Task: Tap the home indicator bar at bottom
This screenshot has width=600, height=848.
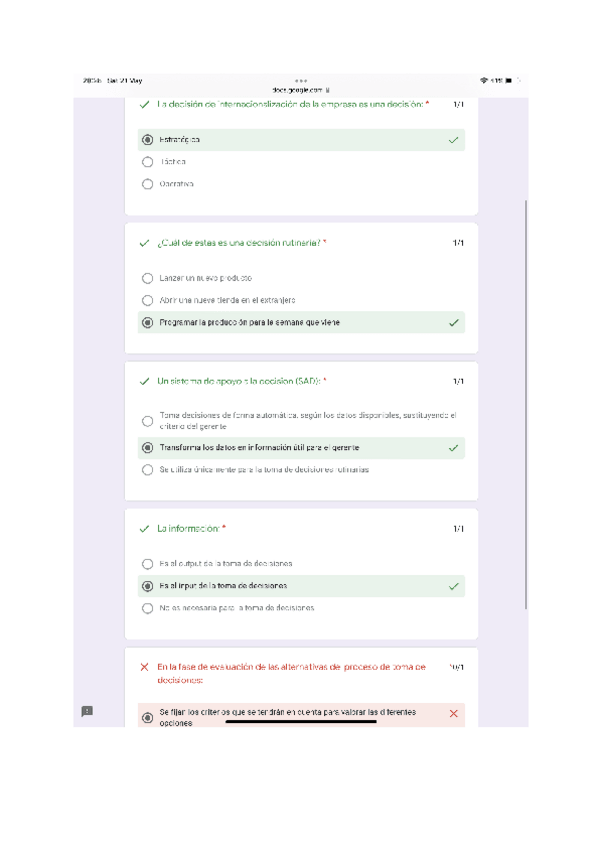Action: coord(300,720)
